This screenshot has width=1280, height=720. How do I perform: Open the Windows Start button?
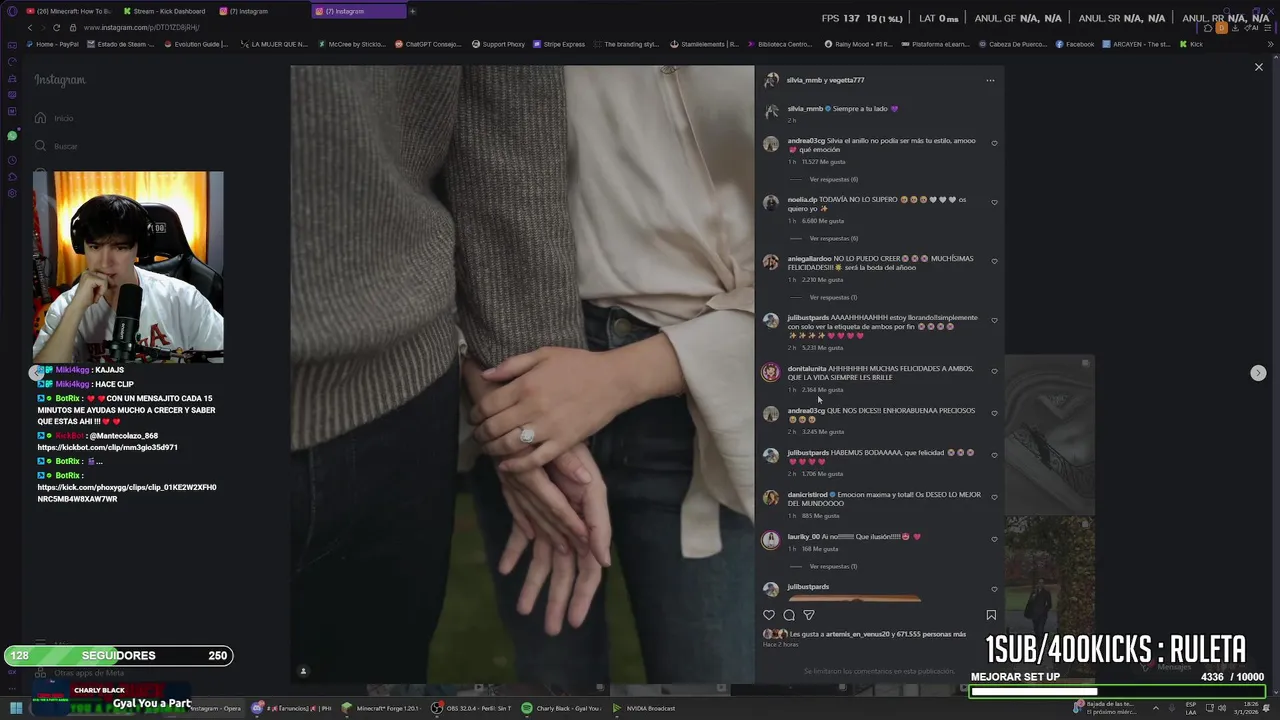(x=16, y=708)
